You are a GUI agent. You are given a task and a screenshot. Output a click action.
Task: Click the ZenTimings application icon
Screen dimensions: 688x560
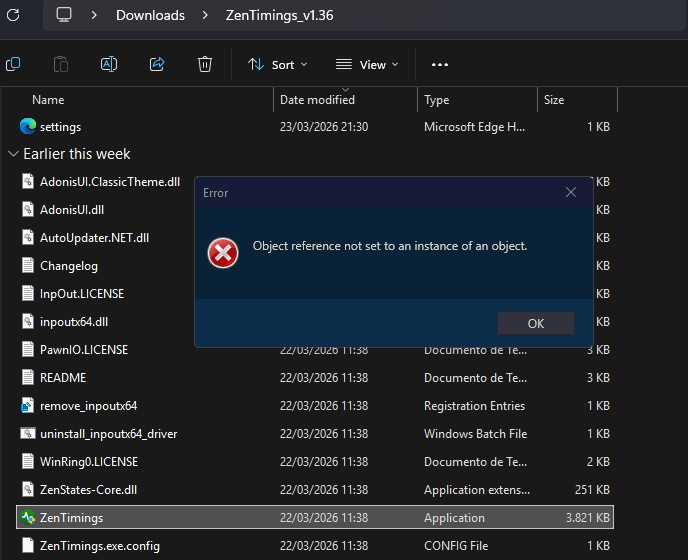27,518
